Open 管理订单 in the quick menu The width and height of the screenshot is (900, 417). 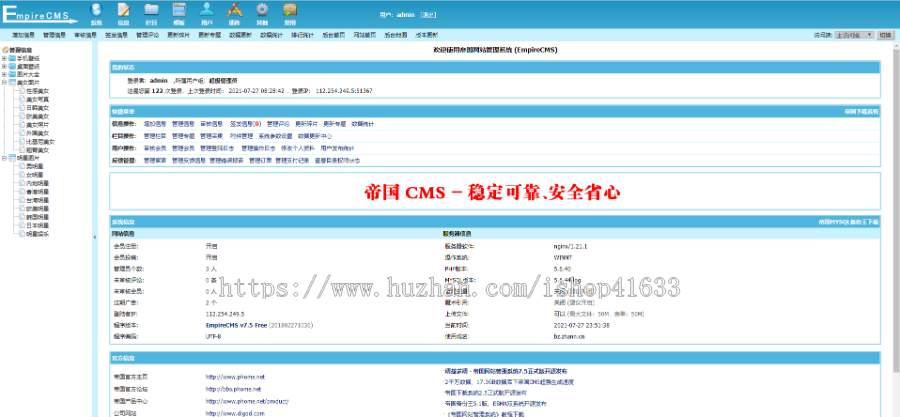pyautogui.click(x=260, y=161)
